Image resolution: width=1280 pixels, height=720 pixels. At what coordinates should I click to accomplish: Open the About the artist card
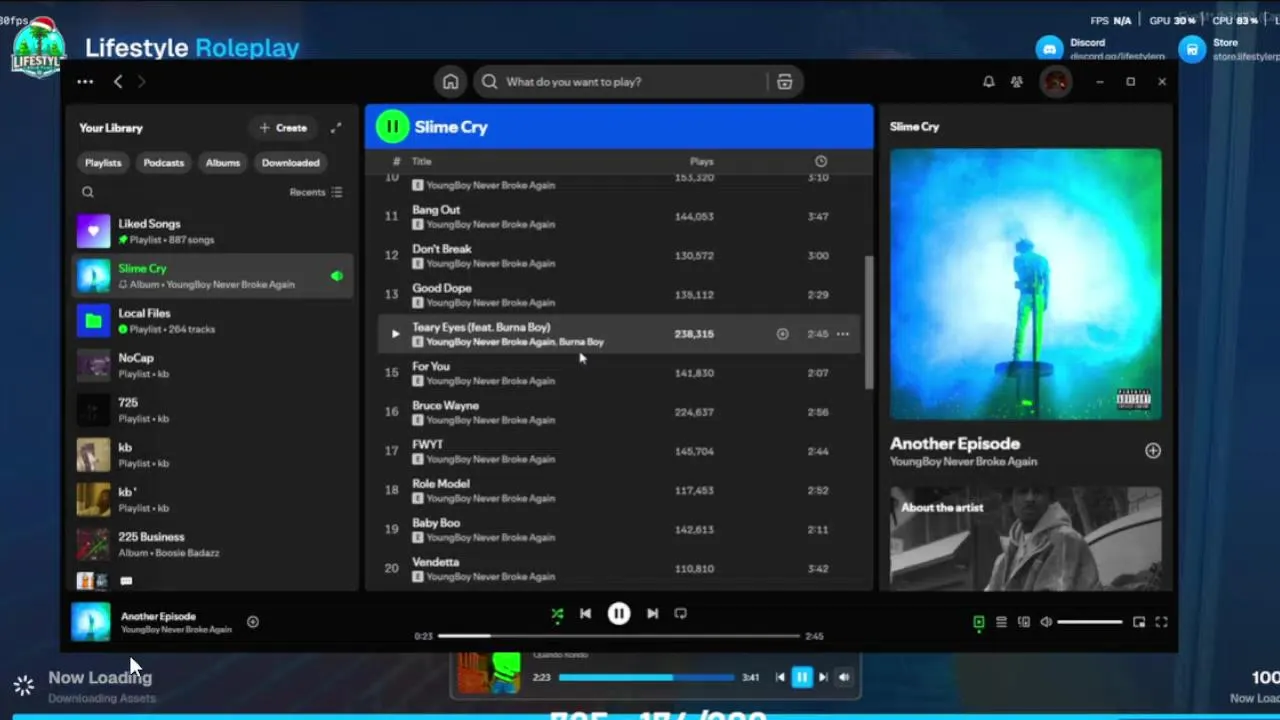coord(1026,539)
